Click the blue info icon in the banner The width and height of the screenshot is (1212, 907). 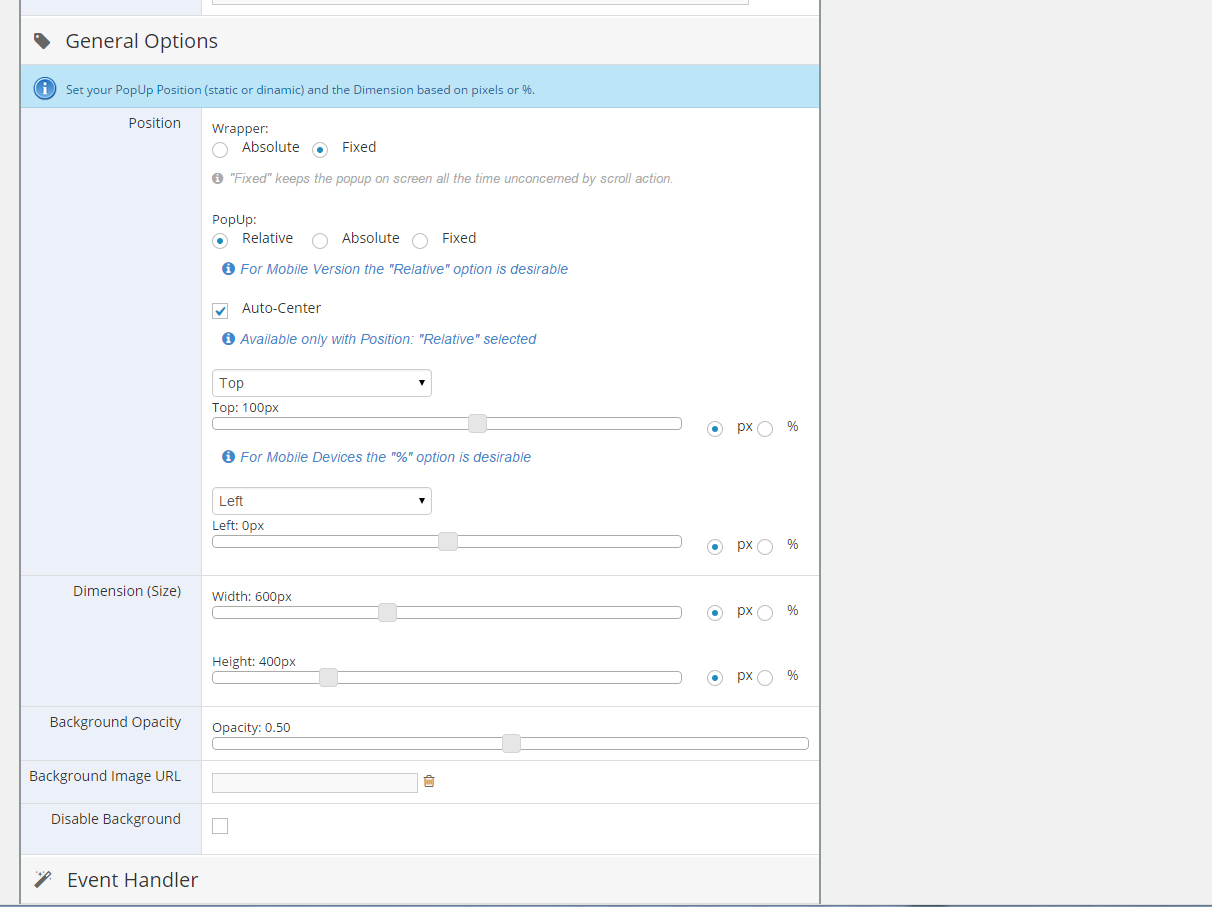[x=45, y=89]
